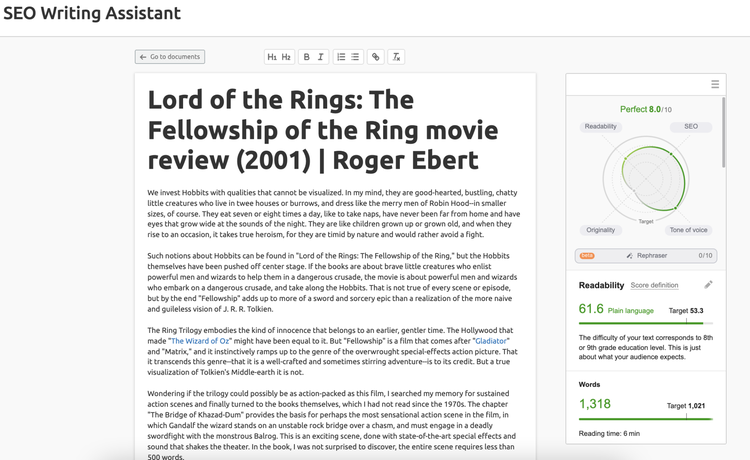Go to documents
750x460 pixels.
170,57
